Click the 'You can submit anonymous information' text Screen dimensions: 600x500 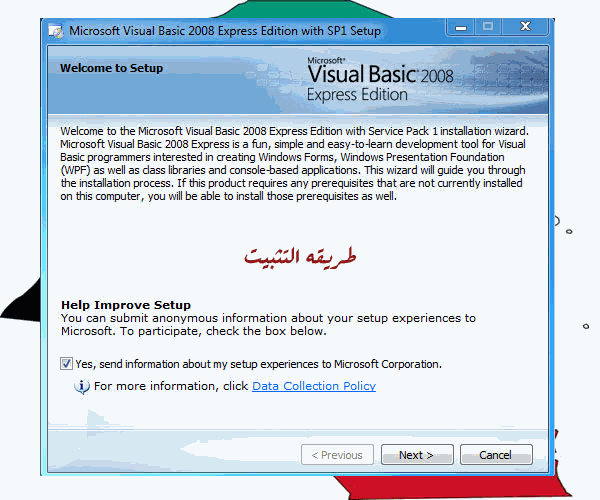(x=268, y=324)
